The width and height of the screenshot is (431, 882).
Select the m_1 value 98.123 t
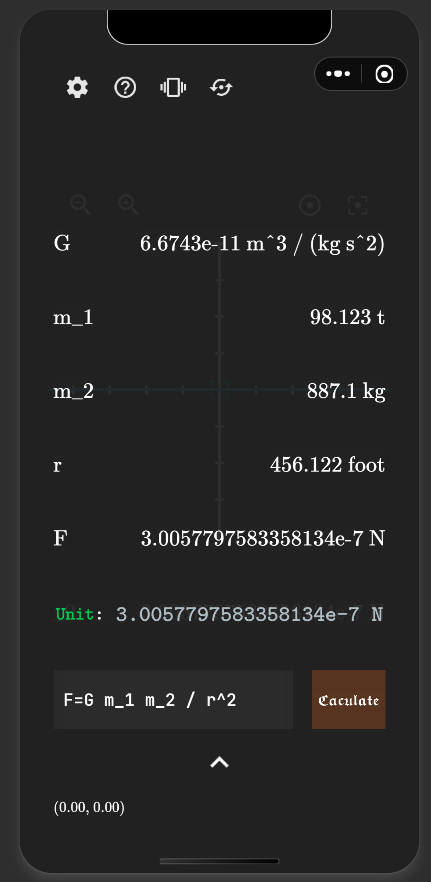(347, 317)
